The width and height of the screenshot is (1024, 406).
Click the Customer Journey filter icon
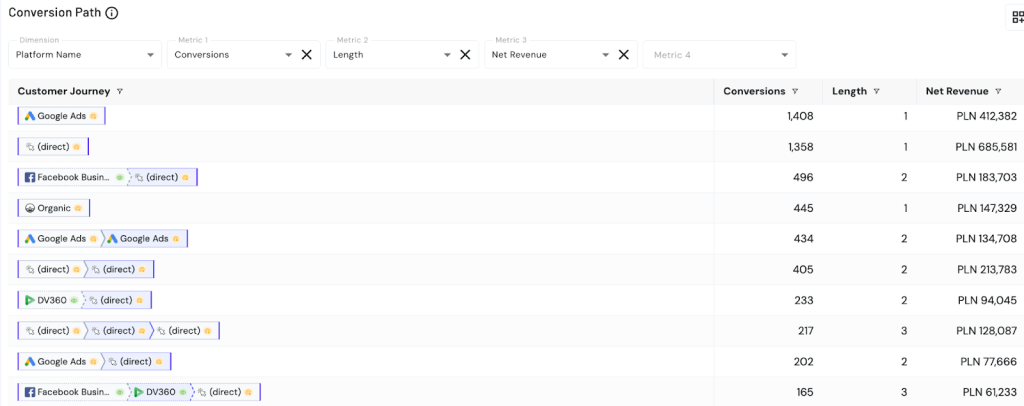click(x=120, y=91)
